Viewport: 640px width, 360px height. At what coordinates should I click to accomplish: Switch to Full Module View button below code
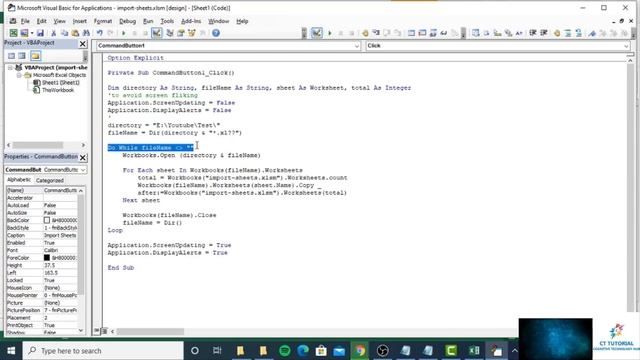(104, 331)
